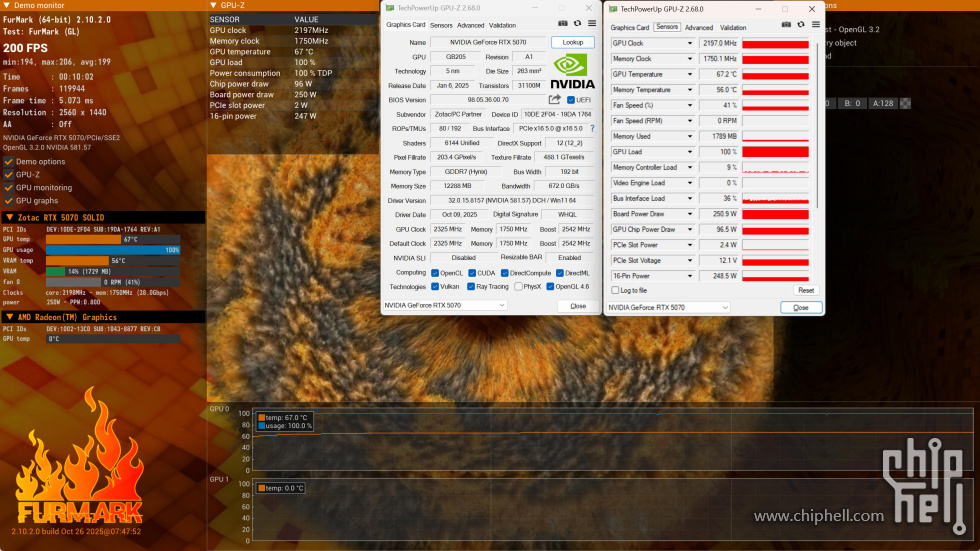Click the Lookup button

tap(572, 43)
